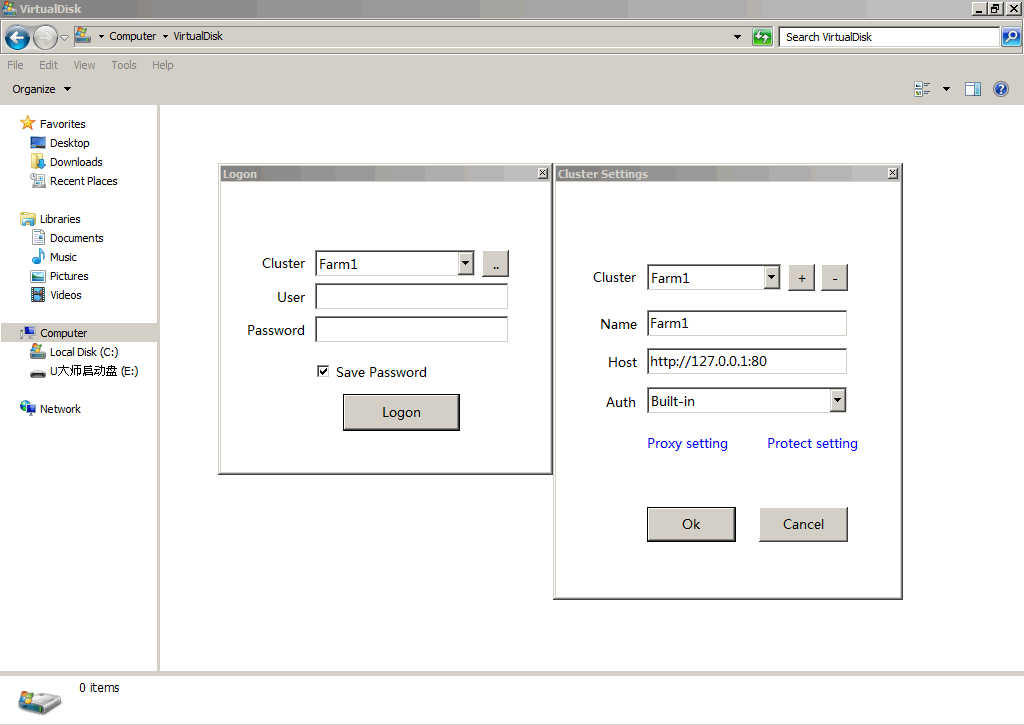Viewport: 1024px width, 725px height.
Task: Open the Proxy setting link
Action: click(x=687, y=443)
